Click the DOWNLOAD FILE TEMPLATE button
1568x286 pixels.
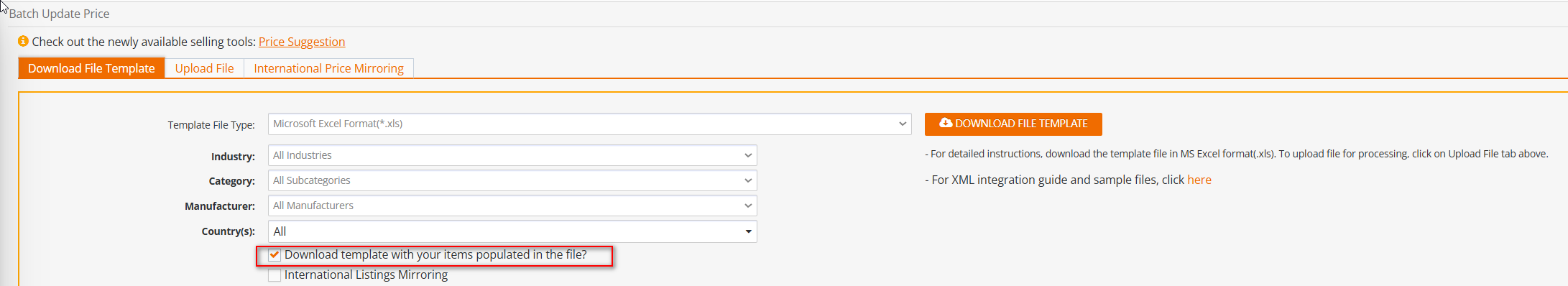pyautogui.click(x=1013, y=124)
